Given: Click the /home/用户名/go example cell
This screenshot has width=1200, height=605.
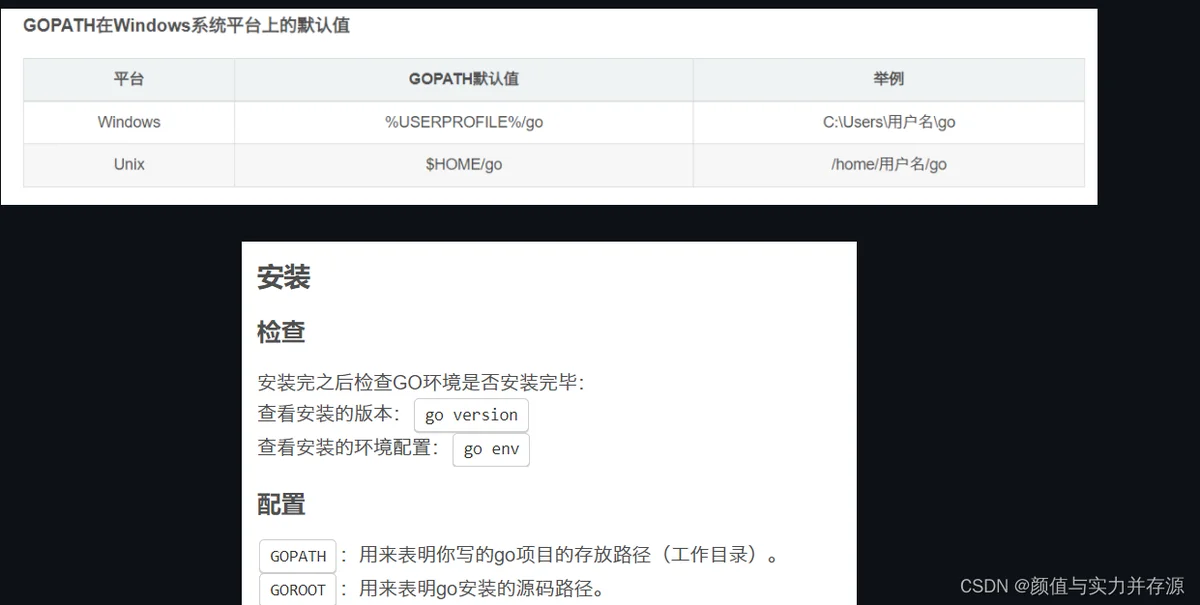Looking at the screenshot, I should tap(889, 165).
